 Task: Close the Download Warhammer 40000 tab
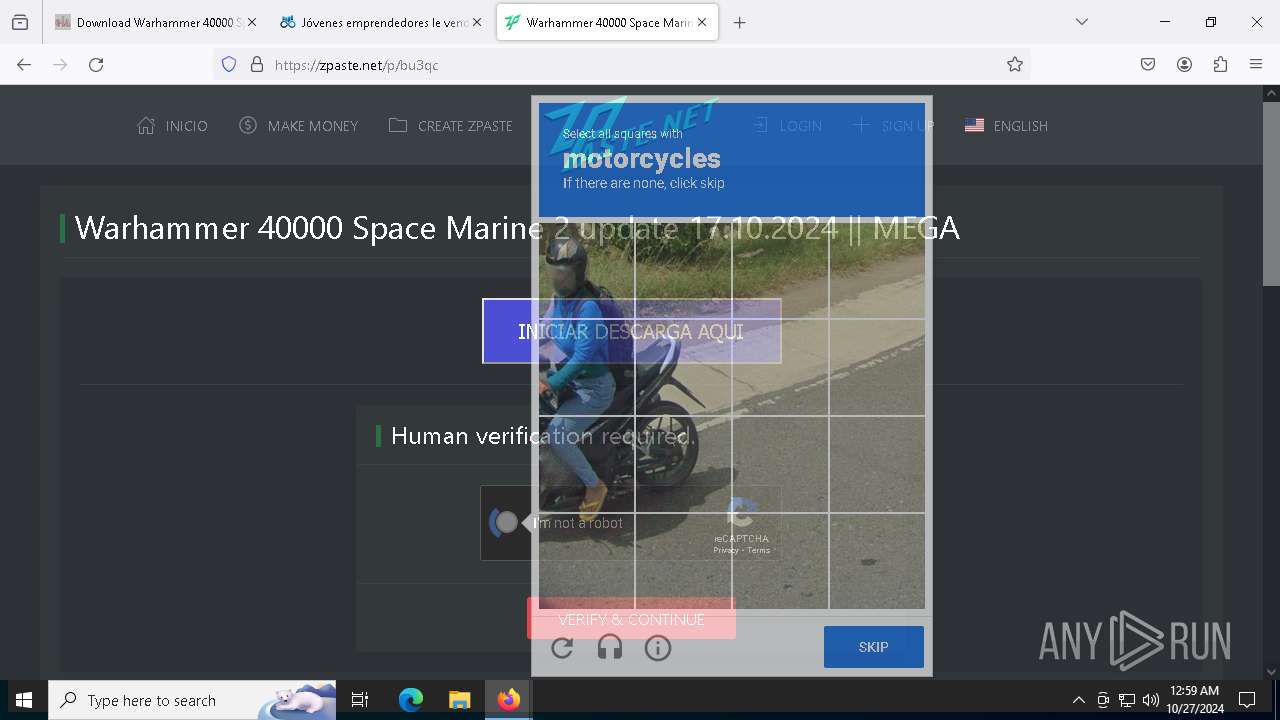click(x=251, y=22)
